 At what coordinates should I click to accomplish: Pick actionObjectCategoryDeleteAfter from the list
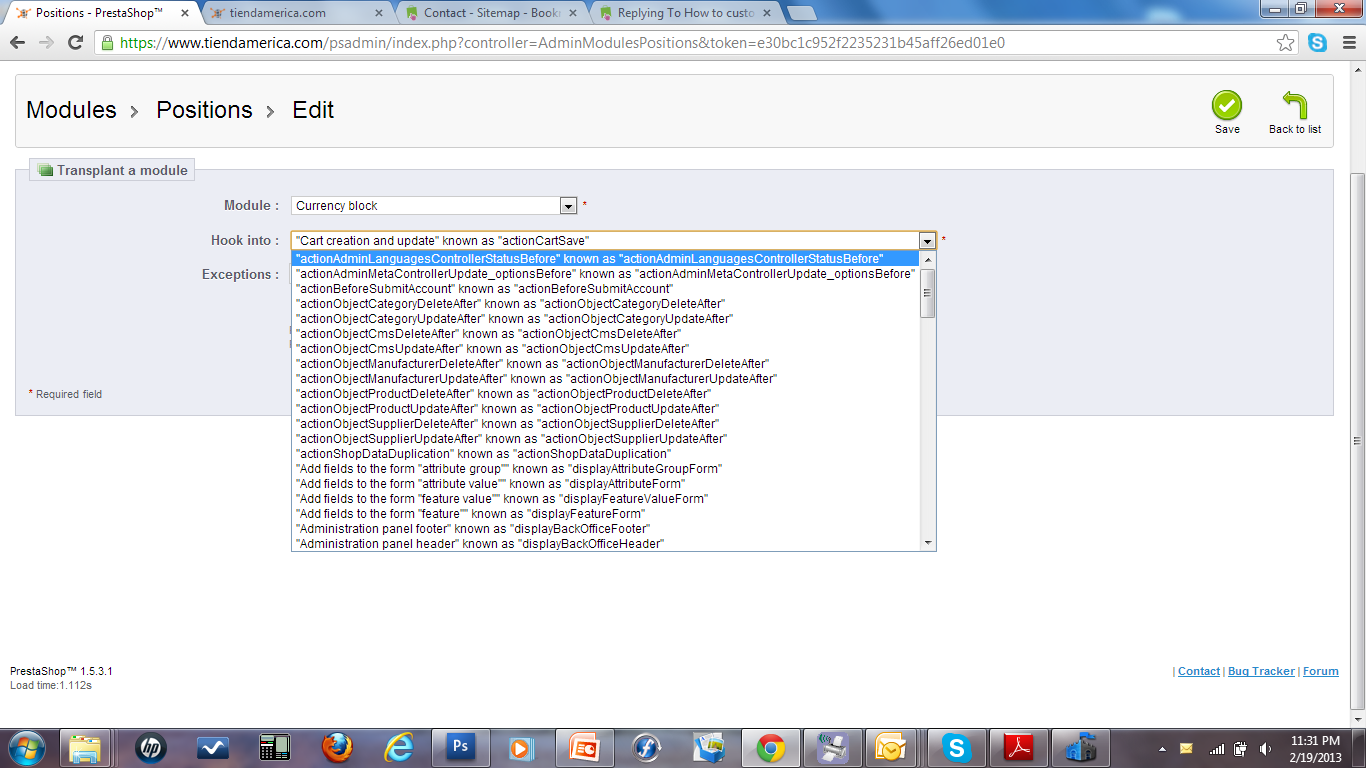(605, 304)
